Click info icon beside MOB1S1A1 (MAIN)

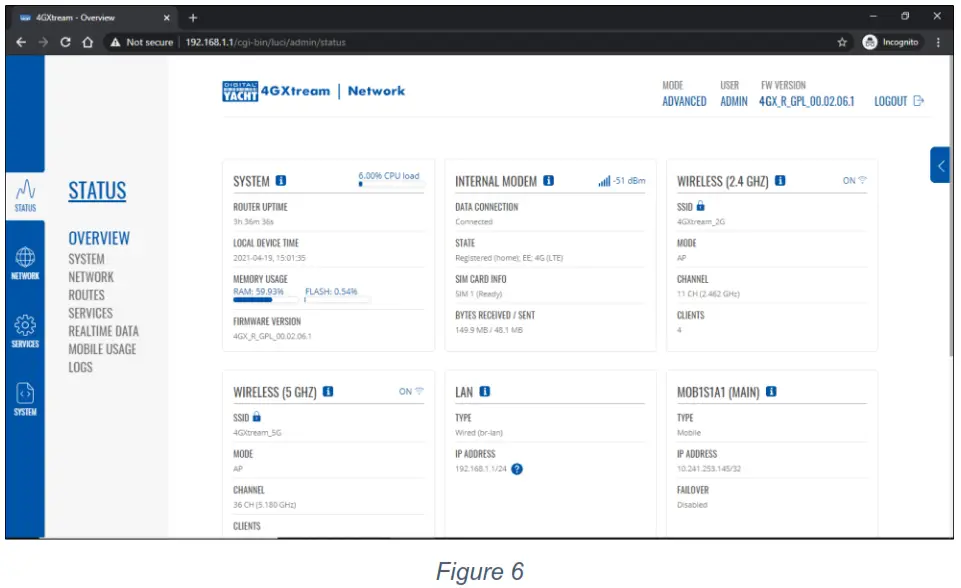pyautogui.click(x=771, y=392)
